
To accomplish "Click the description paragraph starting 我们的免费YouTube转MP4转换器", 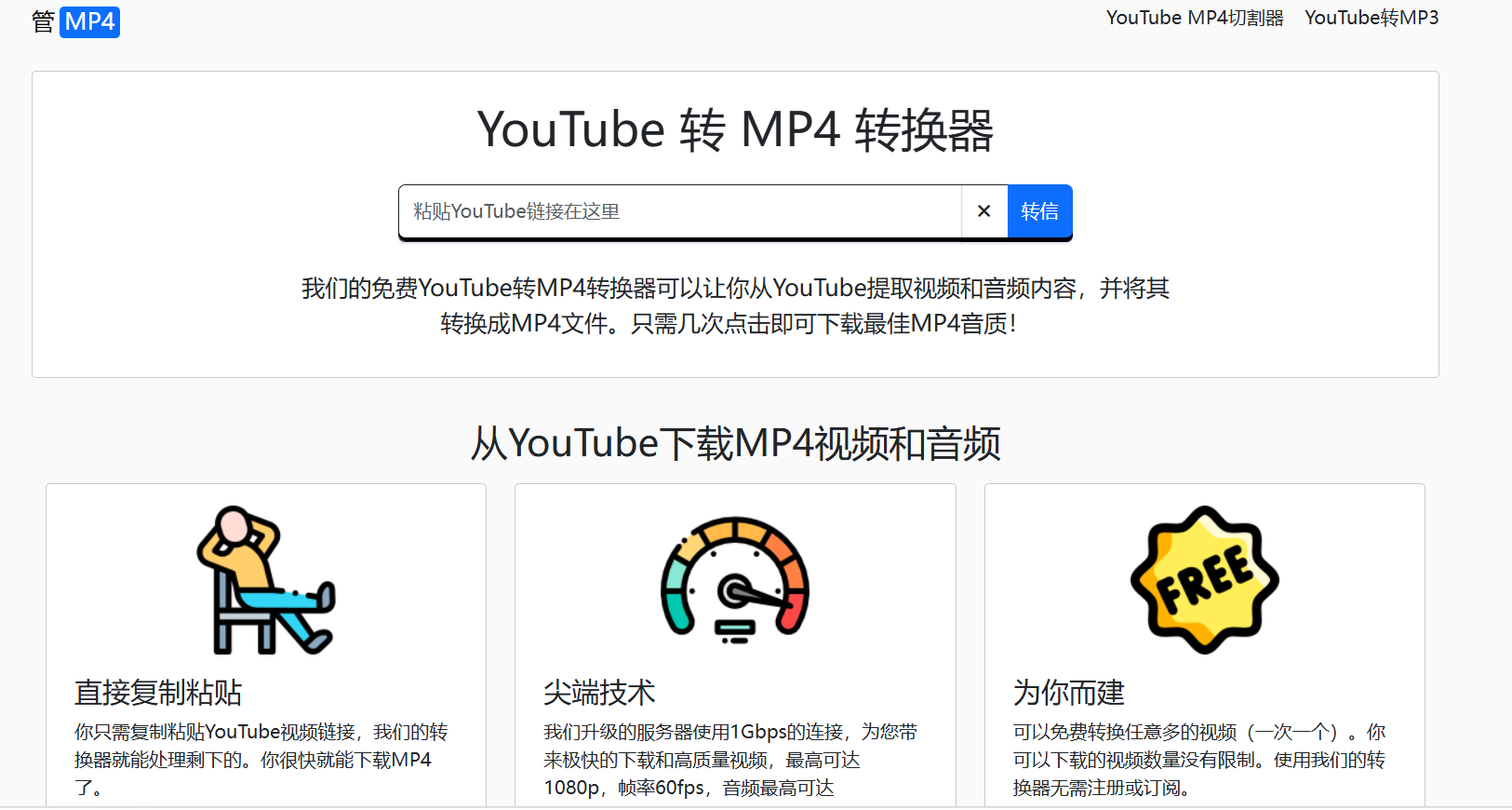I will click(x=735, y=305).
